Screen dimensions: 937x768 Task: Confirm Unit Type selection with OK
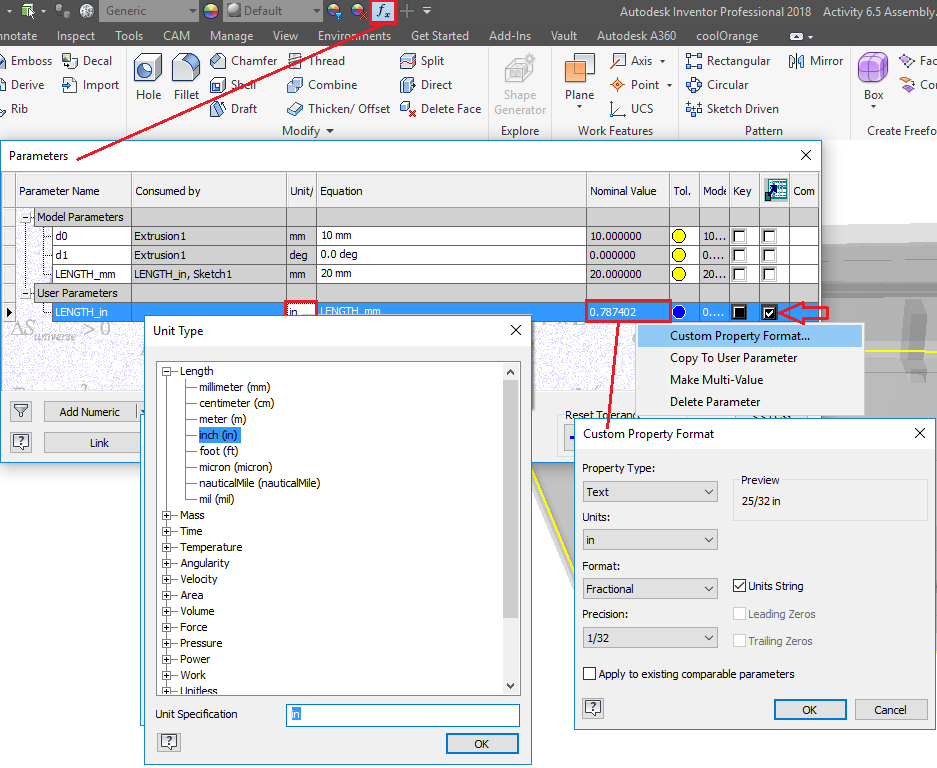[481, 743]
